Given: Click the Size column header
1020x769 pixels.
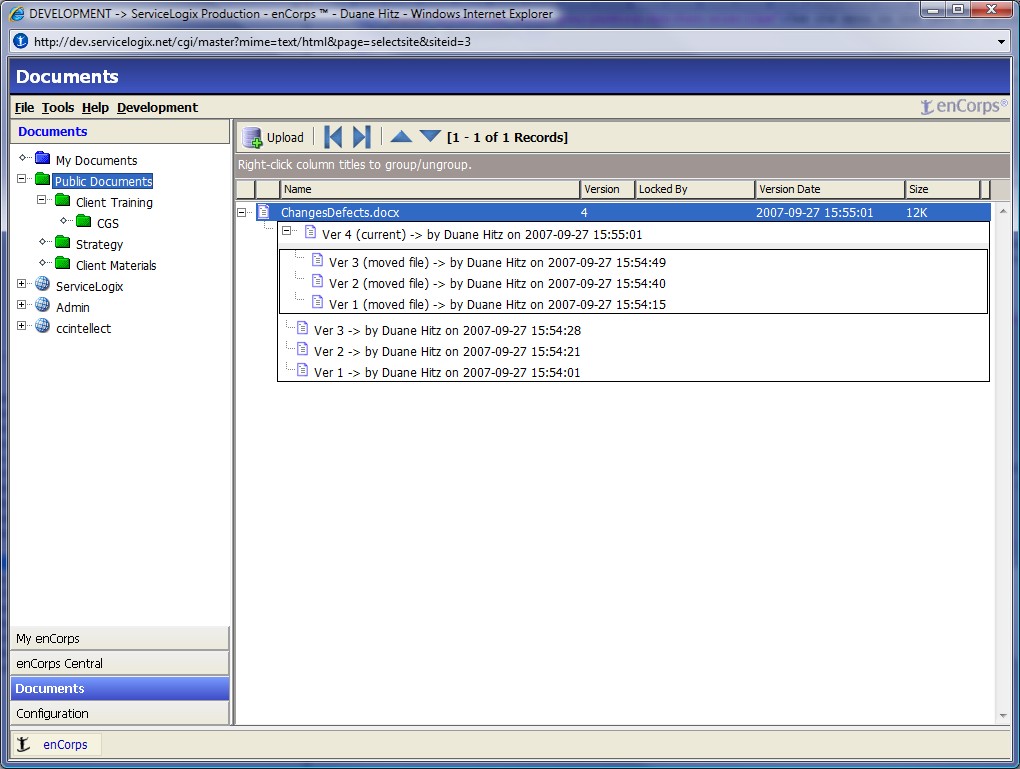Looking at the screenshot, I should coord(942,189).
